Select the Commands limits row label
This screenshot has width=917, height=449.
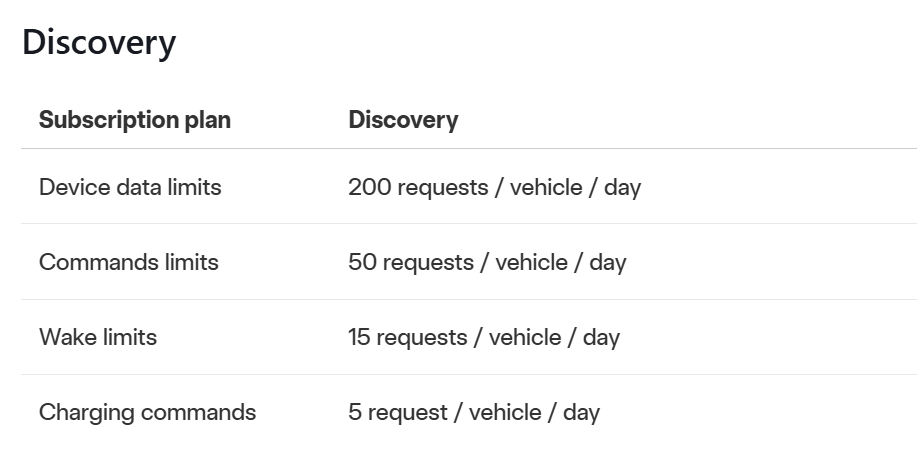pos(129,262)
